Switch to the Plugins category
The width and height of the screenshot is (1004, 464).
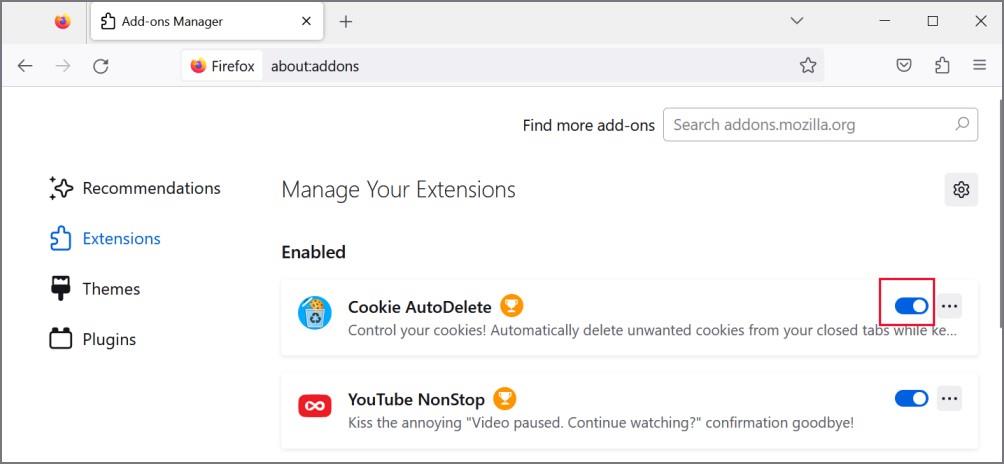coord(93,339)
